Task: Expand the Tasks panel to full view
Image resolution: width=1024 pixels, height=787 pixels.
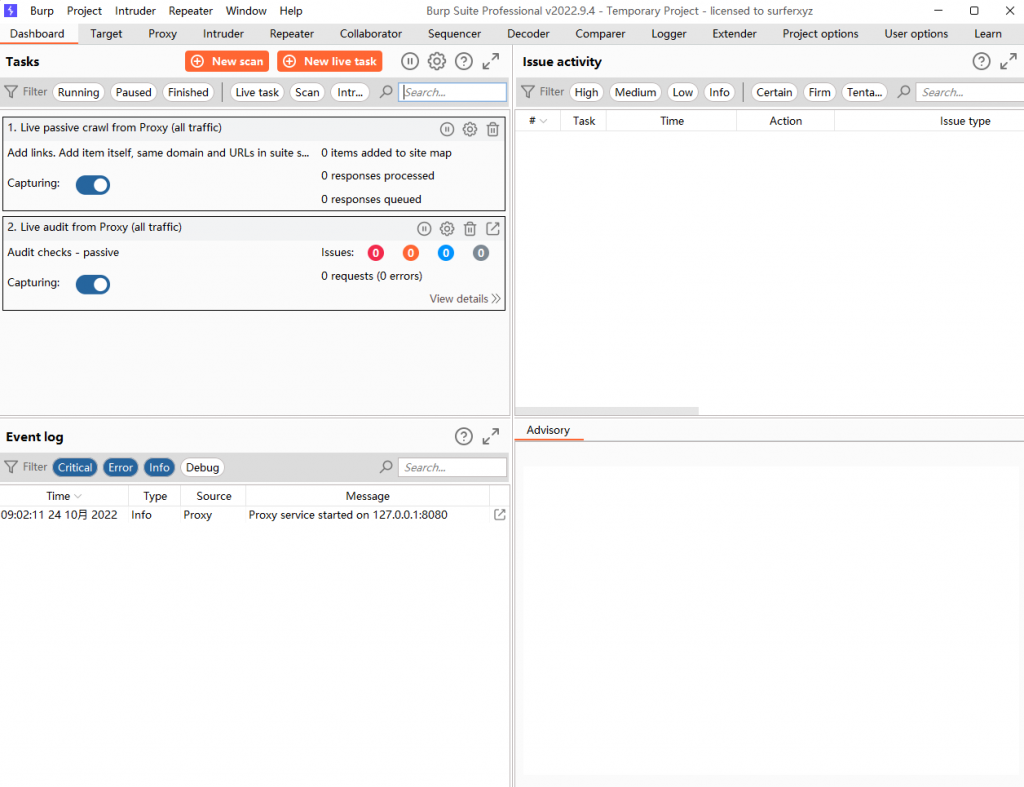Action: click(490, 61)
